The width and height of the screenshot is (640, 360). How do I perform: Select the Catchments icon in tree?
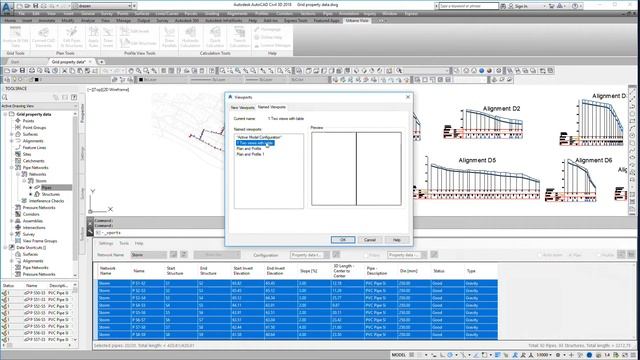(x=18, y=161)
